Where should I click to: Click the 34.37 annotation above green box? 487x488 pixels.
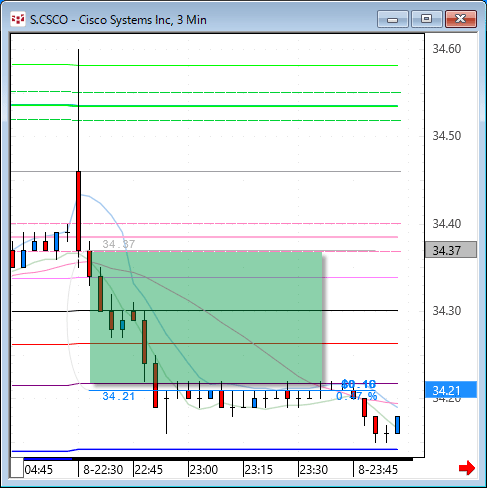(119, 244)
